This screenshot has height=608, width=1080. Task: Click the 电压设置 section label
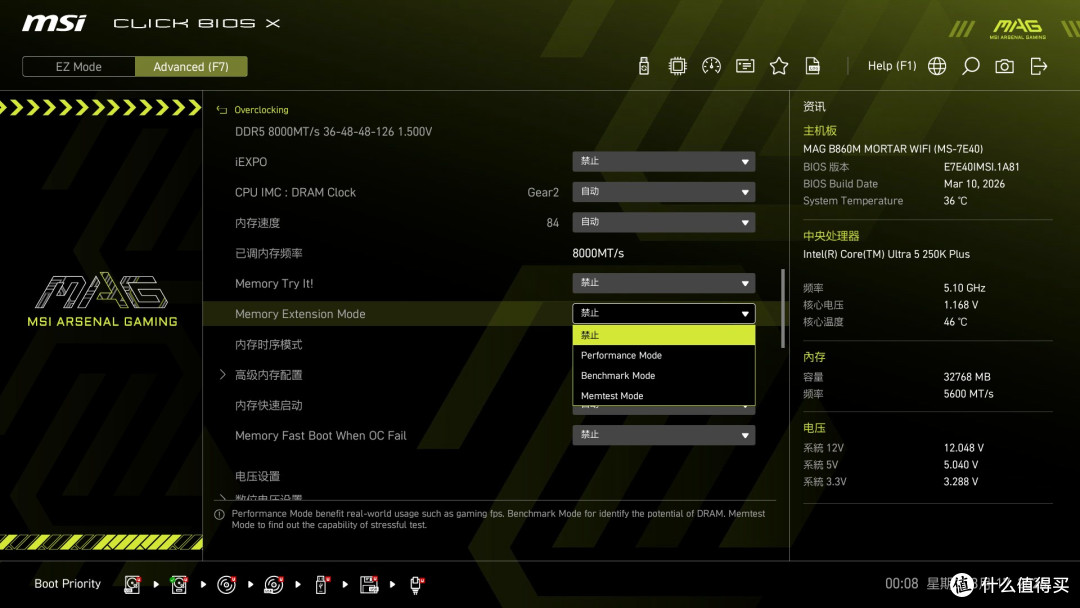click(258, 476)
